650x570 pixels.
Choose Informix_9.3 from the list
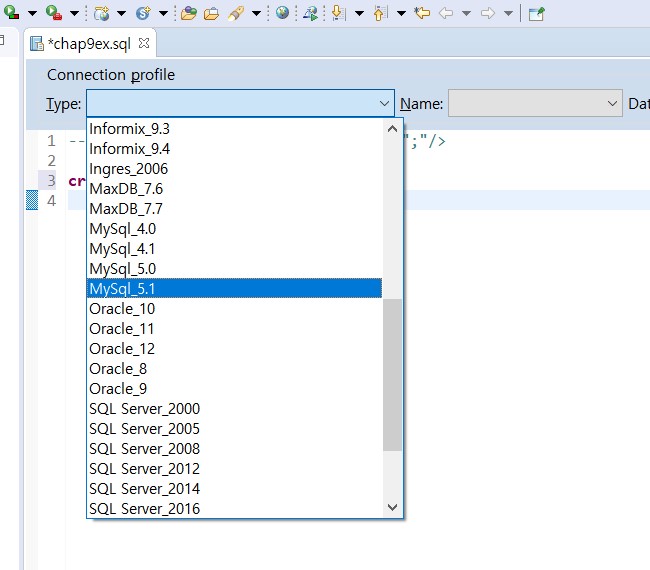tap(234, 129)
